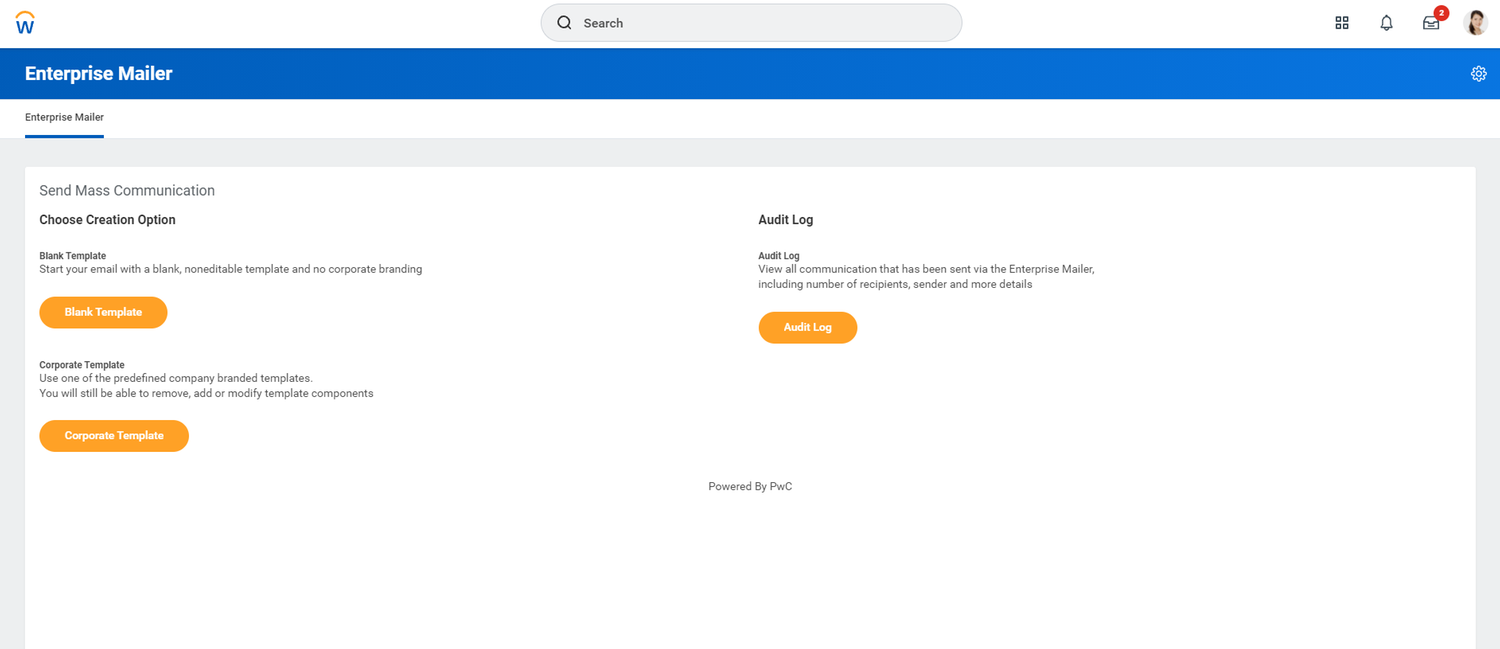
Task: Focus the Search input field
Action: (x=760, y=23)
